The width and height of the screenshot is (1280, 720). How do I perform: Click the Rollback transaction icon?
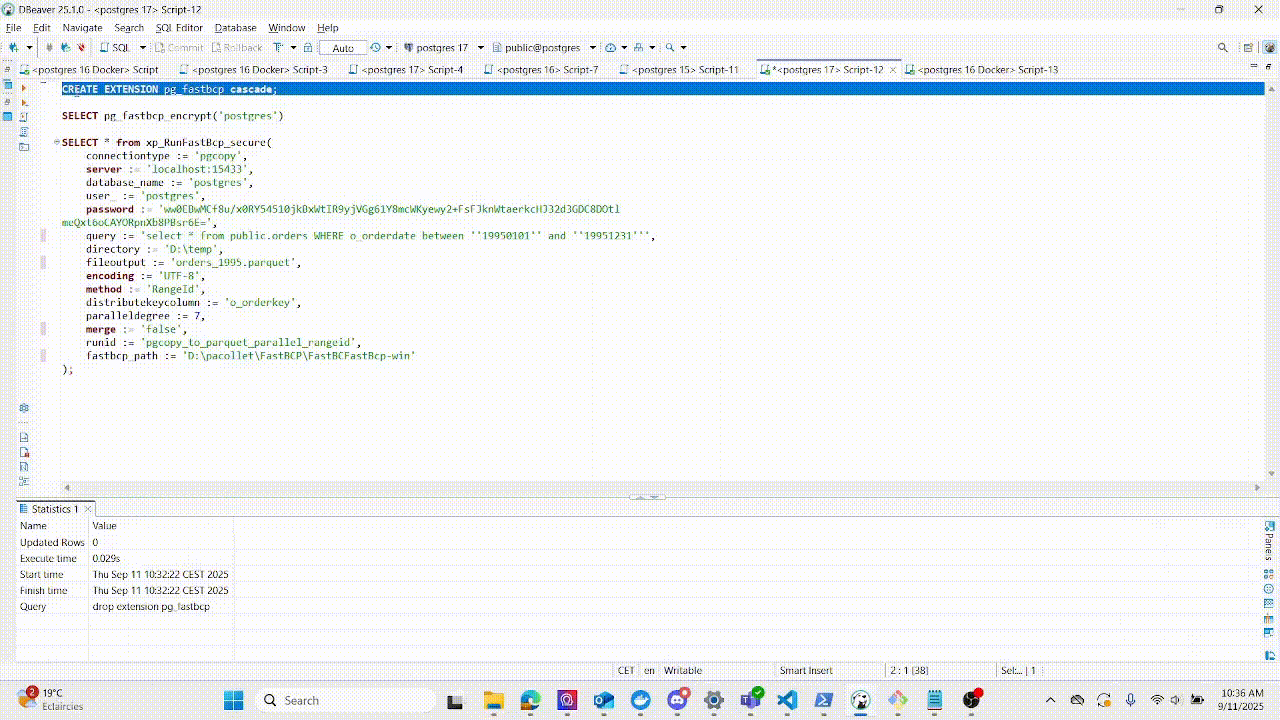(x=236, y=47)
